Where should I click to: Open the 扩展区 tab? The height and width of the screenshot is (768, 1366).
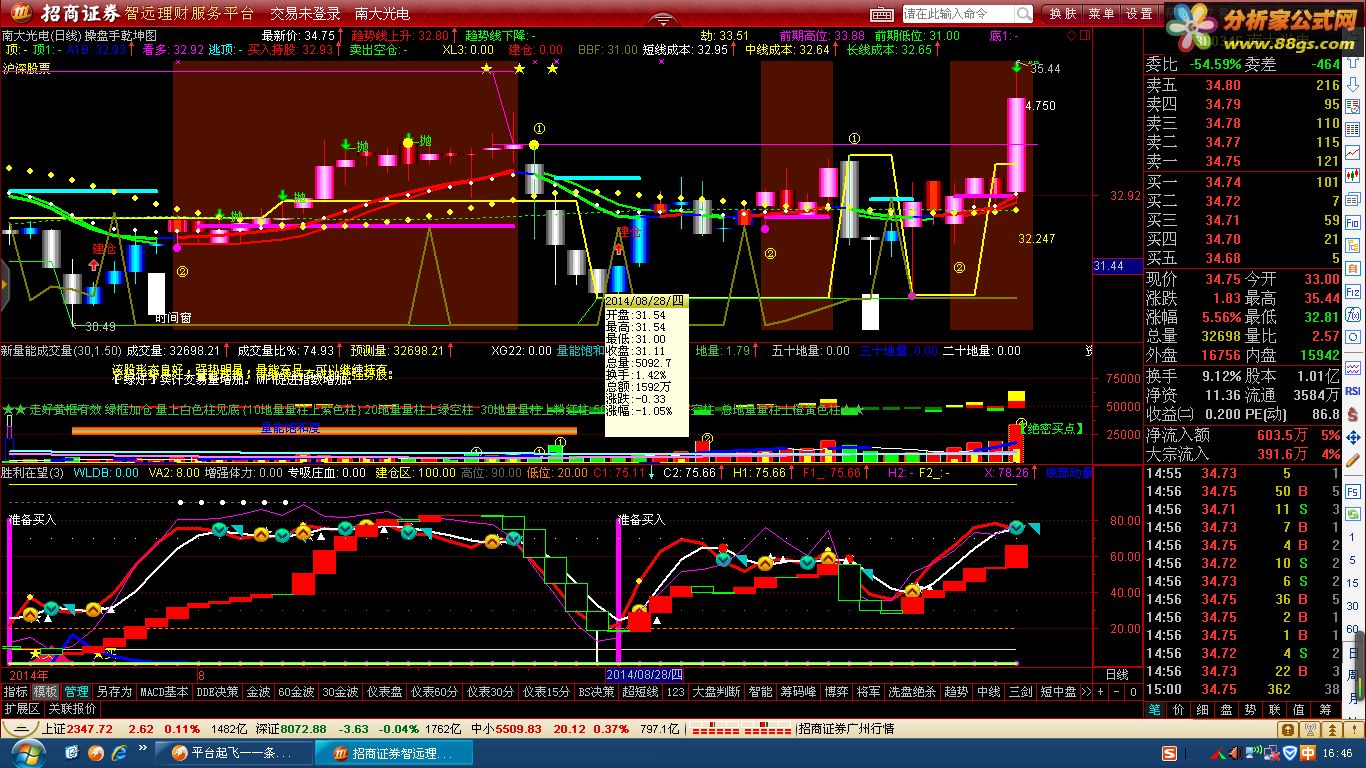tap(22, 708)
